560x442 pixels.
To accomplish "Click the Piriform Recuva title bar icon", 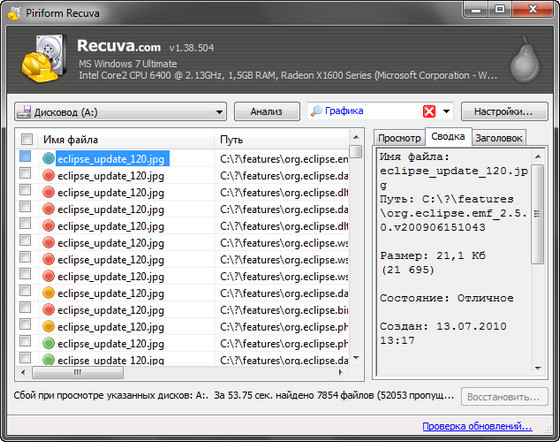I will [x=14, y=14].
